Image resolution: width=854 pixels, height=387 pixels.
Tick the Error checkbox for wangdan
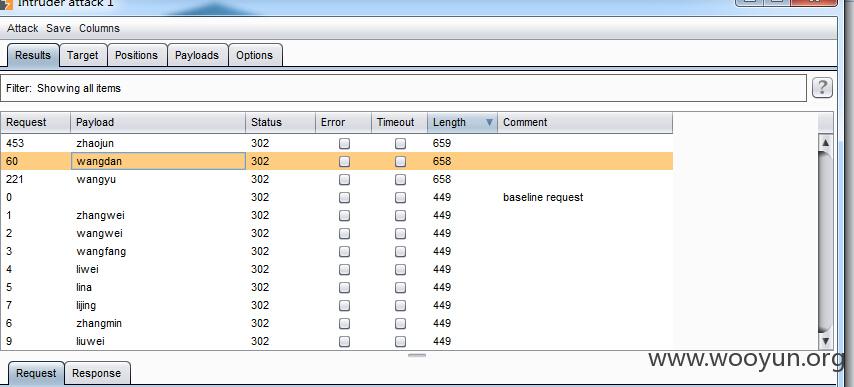pyautogui.click(x=344, y=162)
